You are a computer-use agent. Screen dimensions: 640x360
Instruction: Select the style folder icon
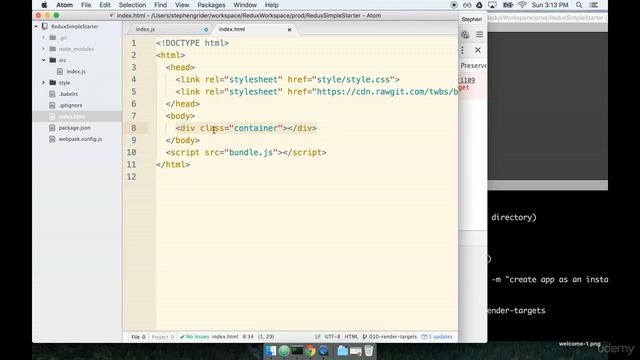pyautogui.click(x=53, y=82)
